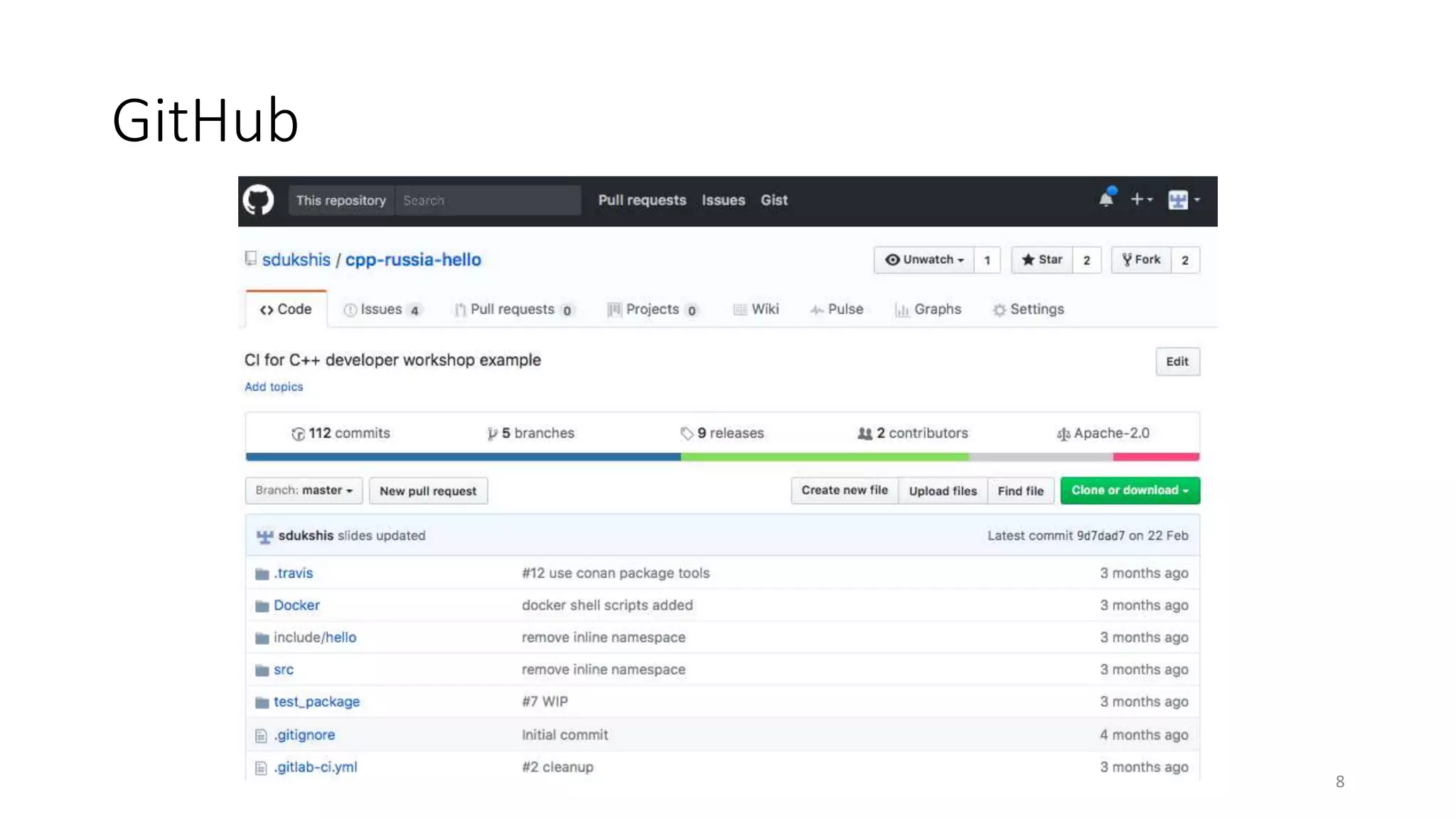This screenshot has width=1456, height=819.
Task: Expand the Unwatch dropdown
Action: (x=924, y=260)
